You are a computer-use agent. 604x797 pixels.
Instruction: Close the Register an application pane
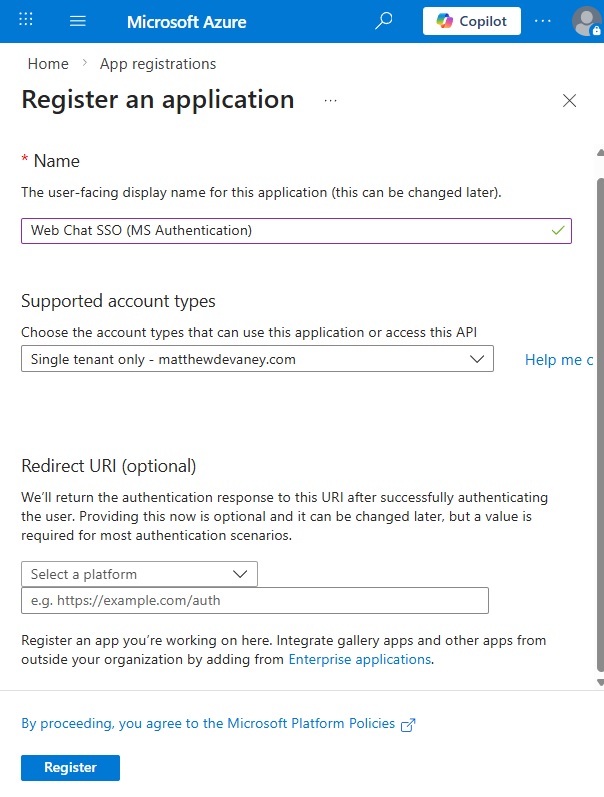(x=570, y=100)
